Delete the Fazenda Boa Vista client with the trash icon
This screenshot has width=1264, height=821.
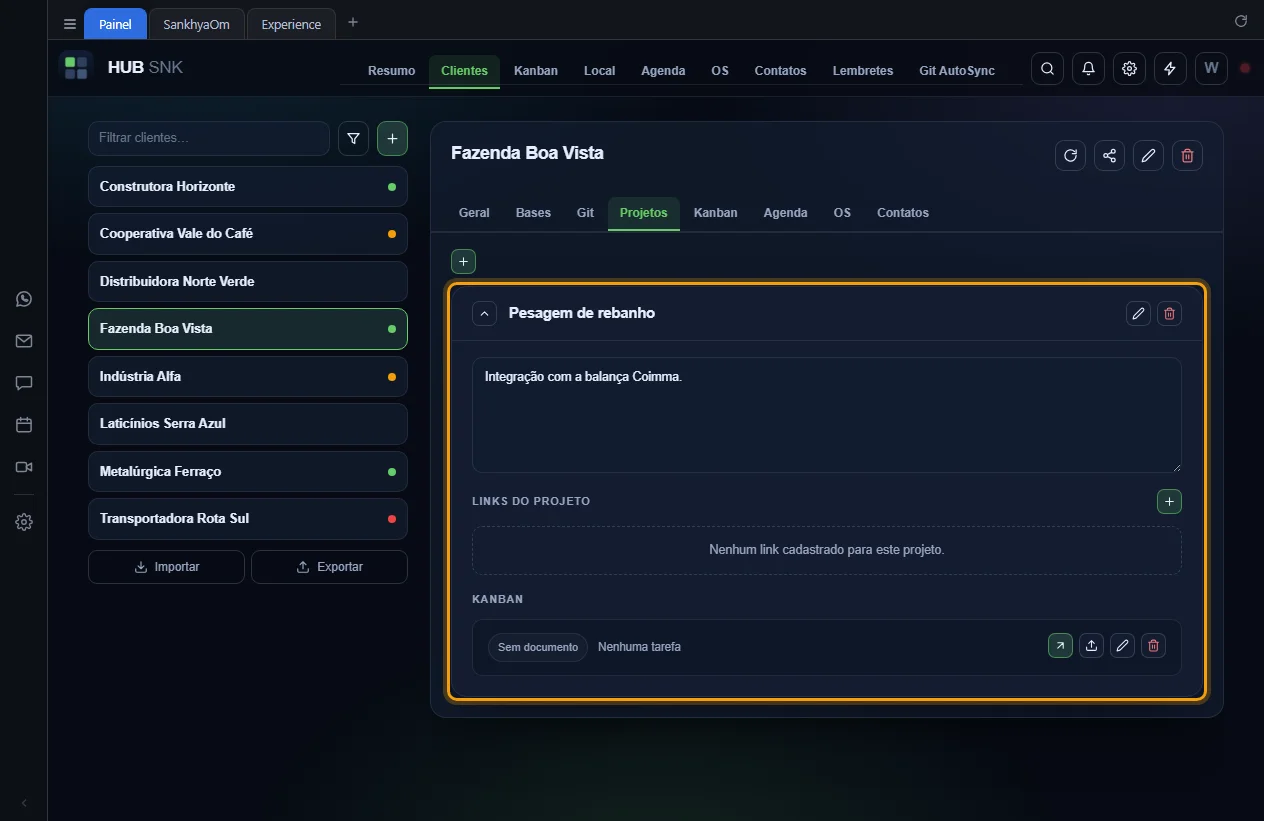click(x=1187, y=155)
